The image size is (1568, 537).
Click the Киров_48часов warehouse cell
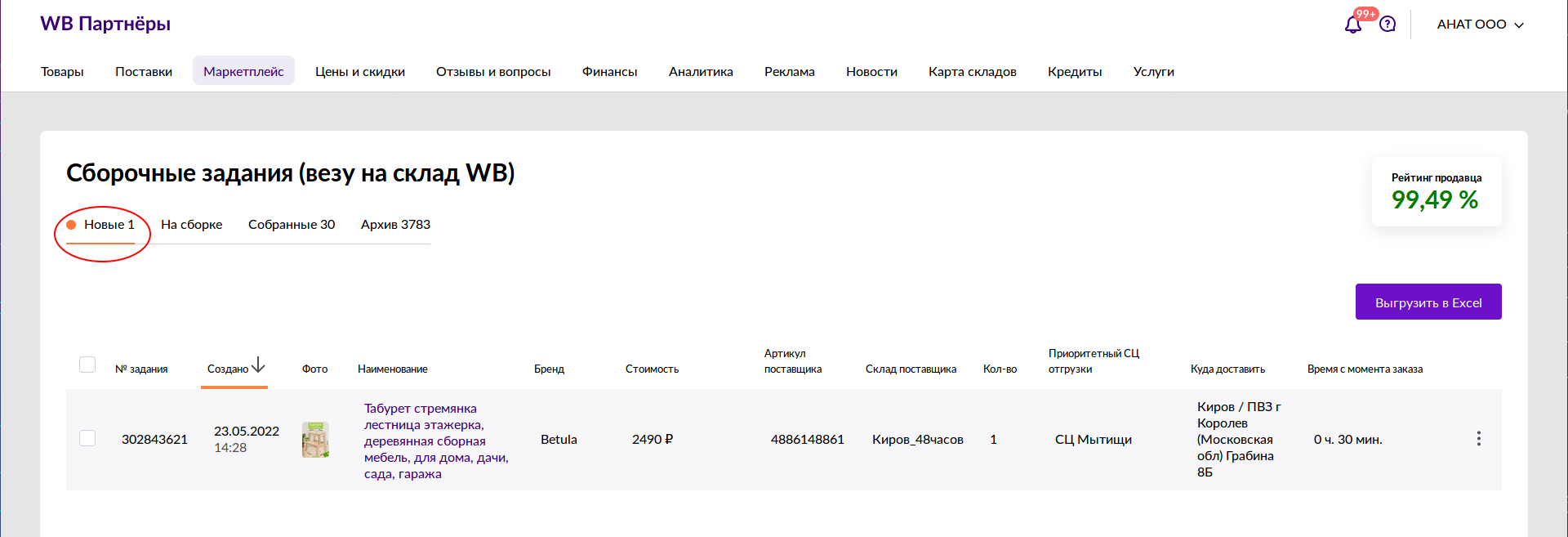point(918,440)
